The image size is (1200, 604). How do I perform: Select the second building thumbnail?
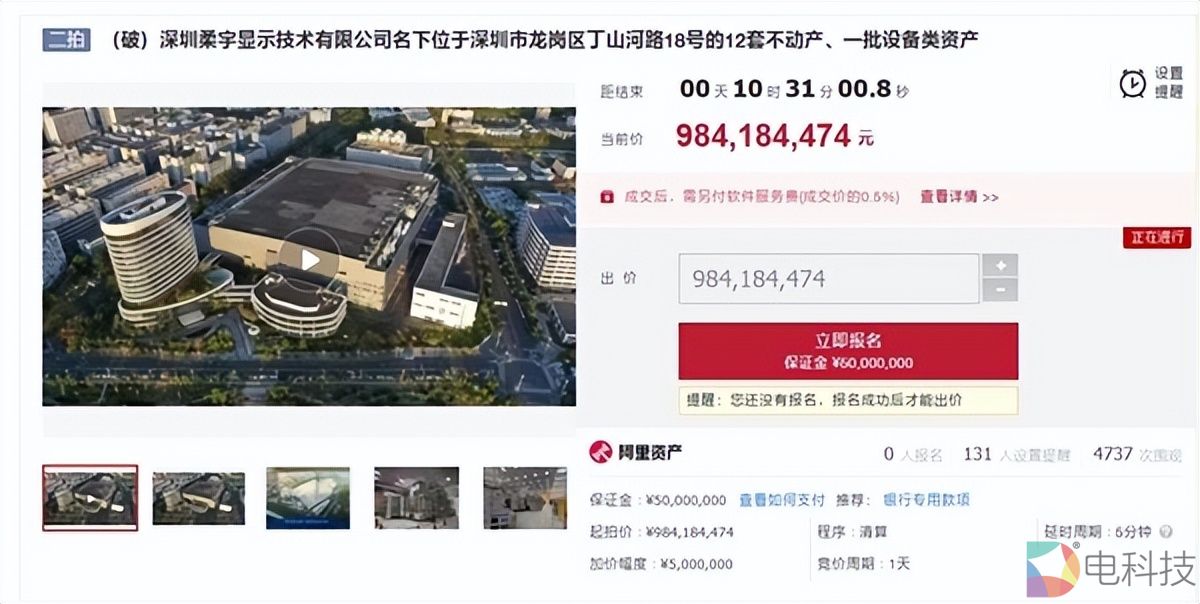198,498
